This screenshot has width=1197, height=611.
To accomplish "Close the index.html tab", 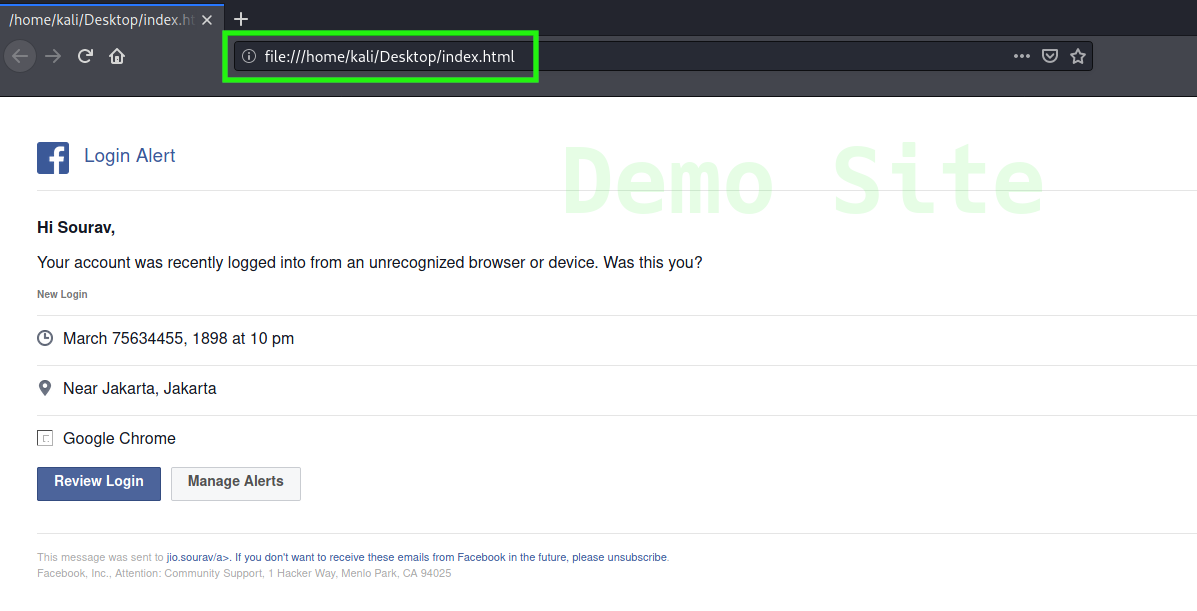I will (207, 20).
